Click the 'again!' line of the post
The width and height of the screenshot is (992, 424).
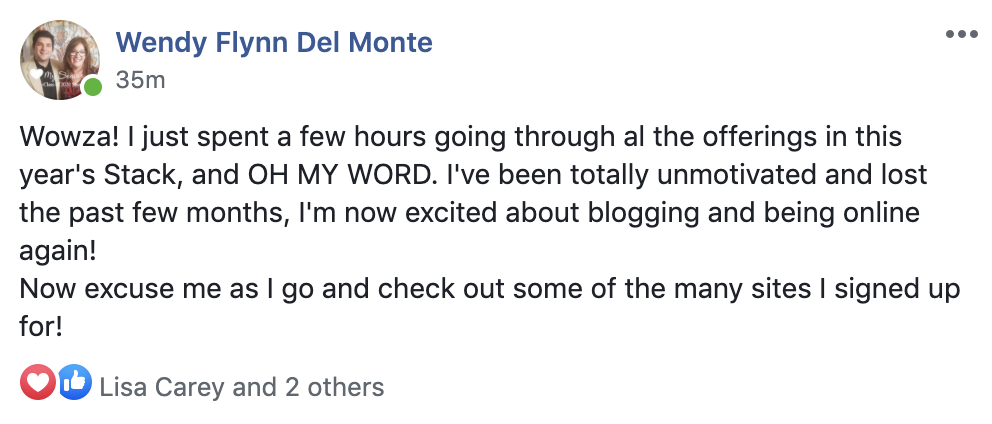(58, 252)
